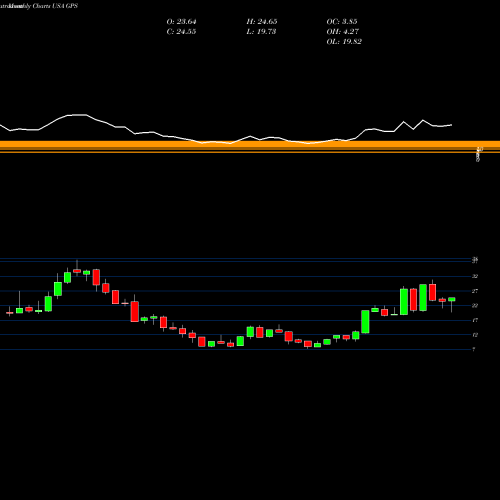Click the price axis label '32'
This screenshot has width=500, height=500.
tap(475, 276)
